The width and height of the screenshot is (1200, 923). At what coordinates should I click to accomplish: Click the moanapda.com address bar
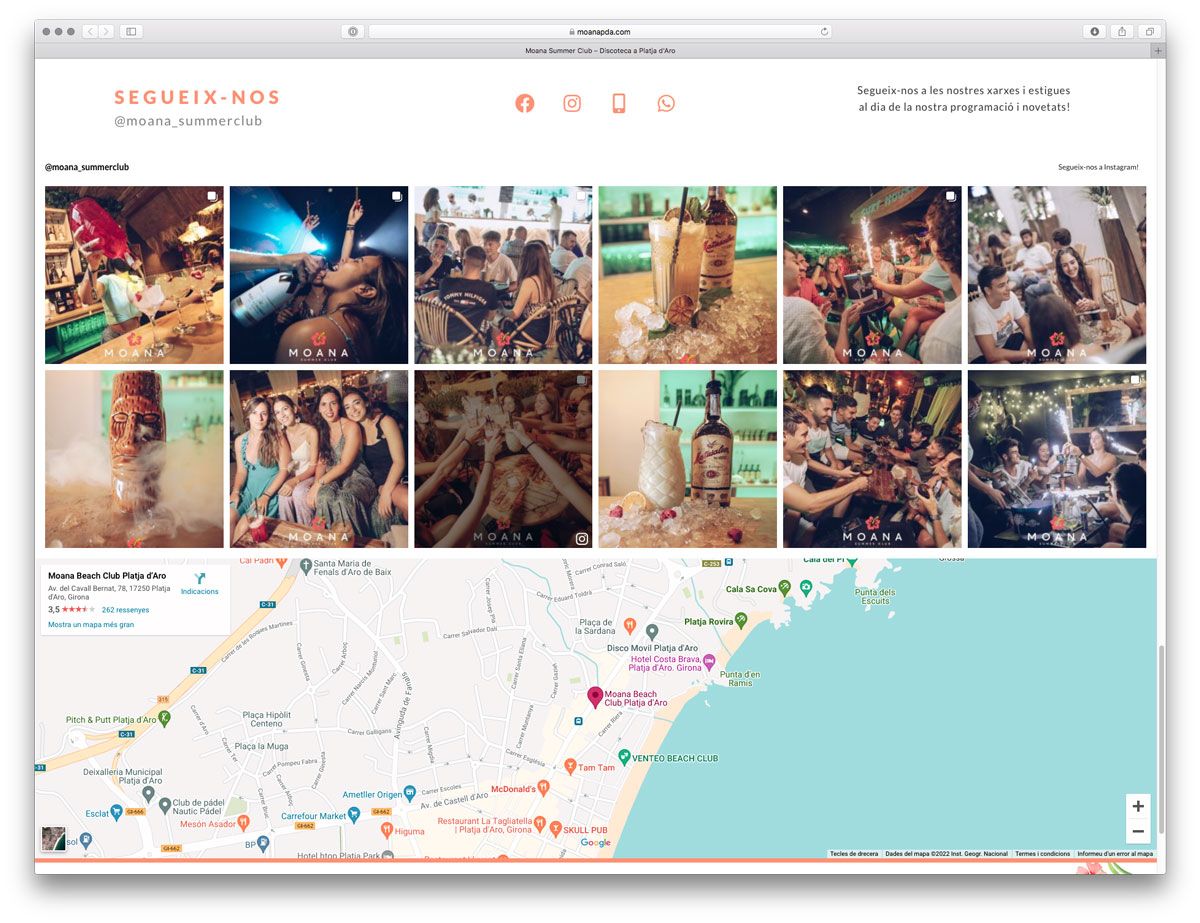[601, 32]
